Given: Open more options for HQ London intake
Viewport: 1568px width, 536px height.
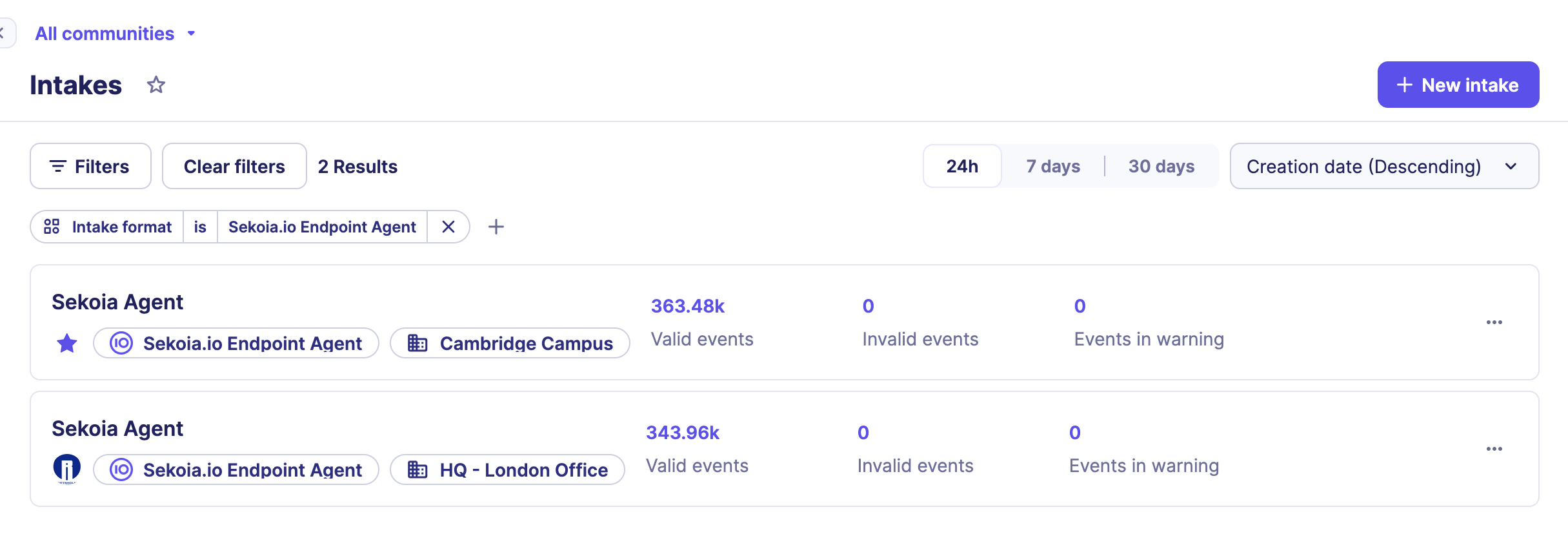Looking at the screenshot, I should click(x=1494, y=449).
